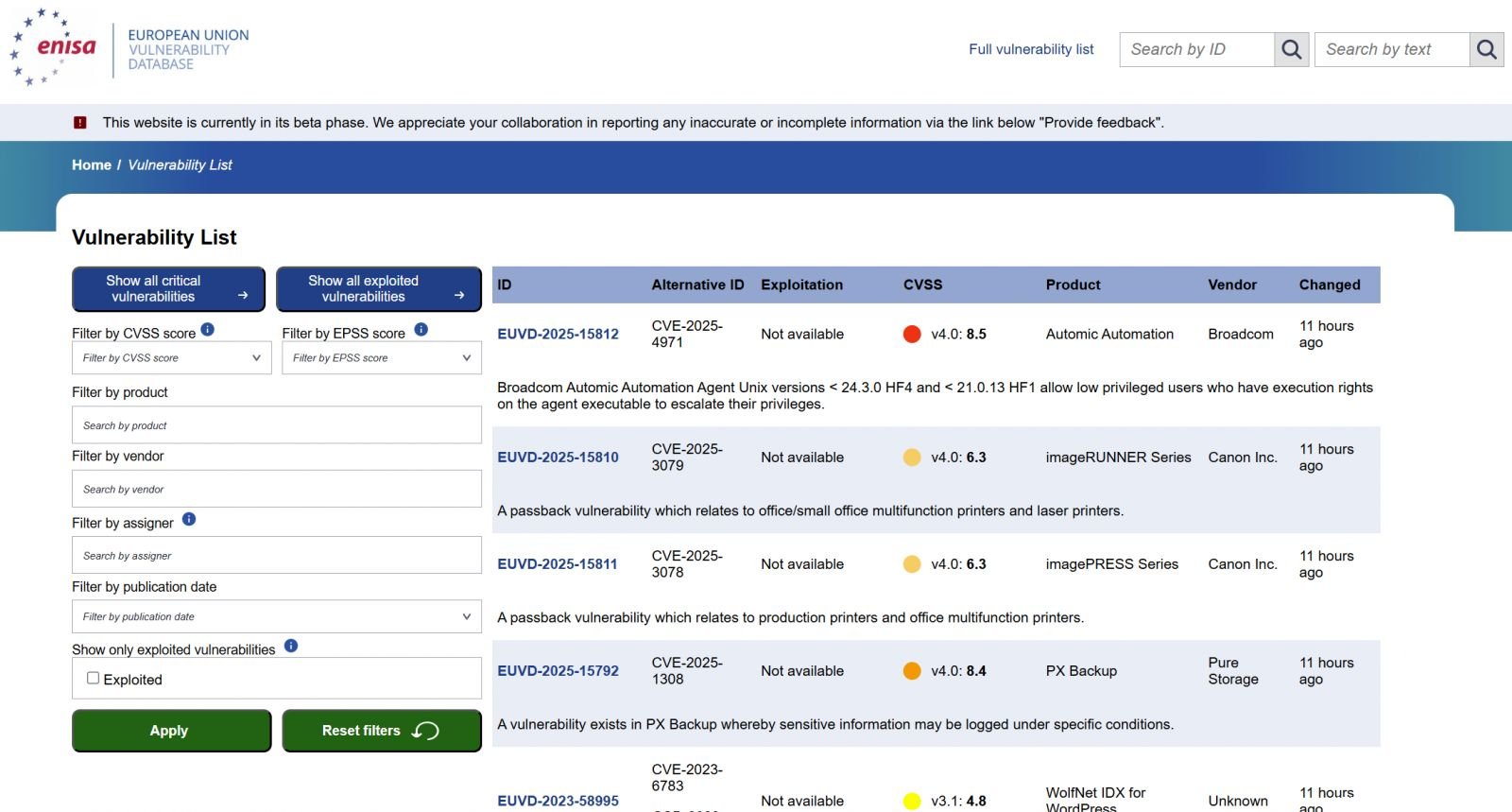The height and width of the screenshot is (812, 1512).
Task: Toggle the Exploited checkbox
Action: [93, 678]
